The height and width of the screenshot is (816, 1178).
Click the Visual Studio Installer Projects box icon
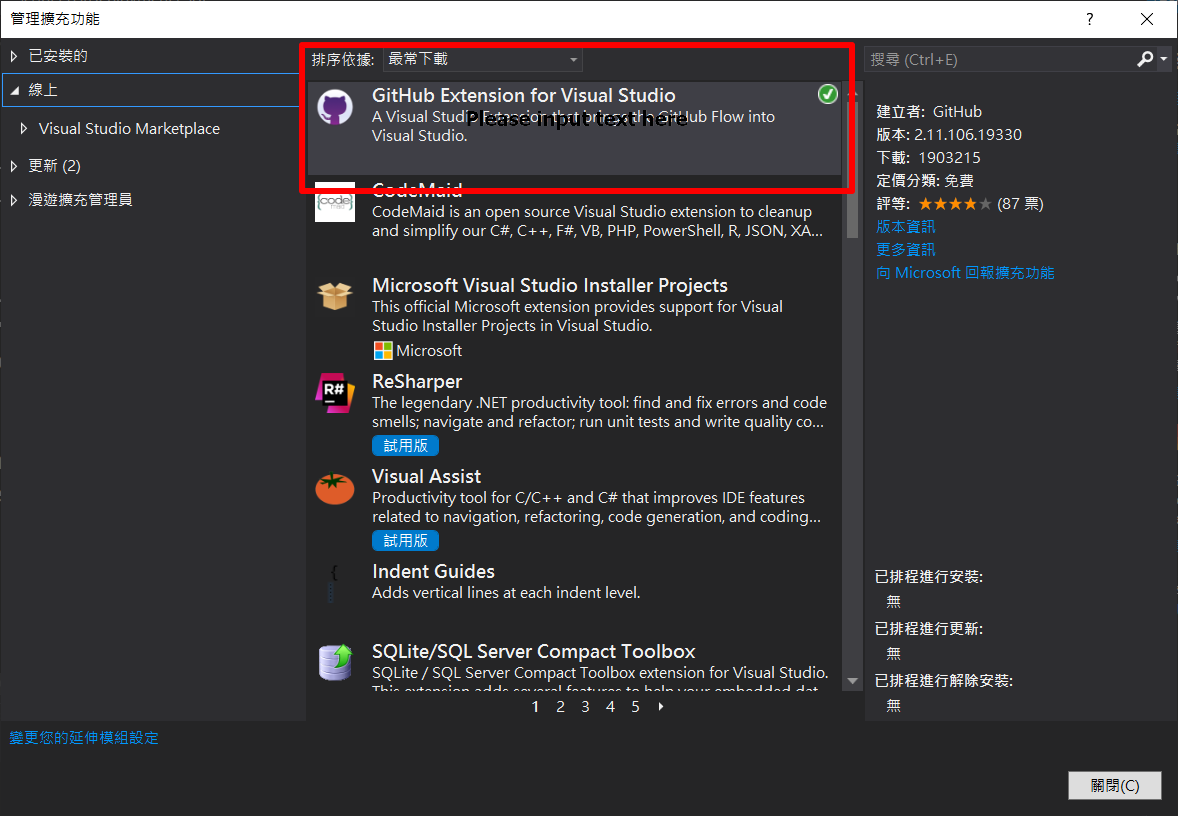335,295
